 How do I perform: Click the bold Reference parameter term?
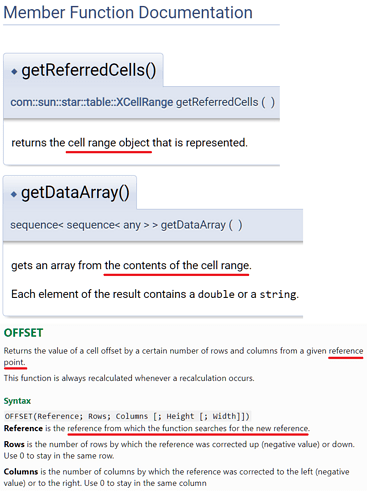coord(23,428)
